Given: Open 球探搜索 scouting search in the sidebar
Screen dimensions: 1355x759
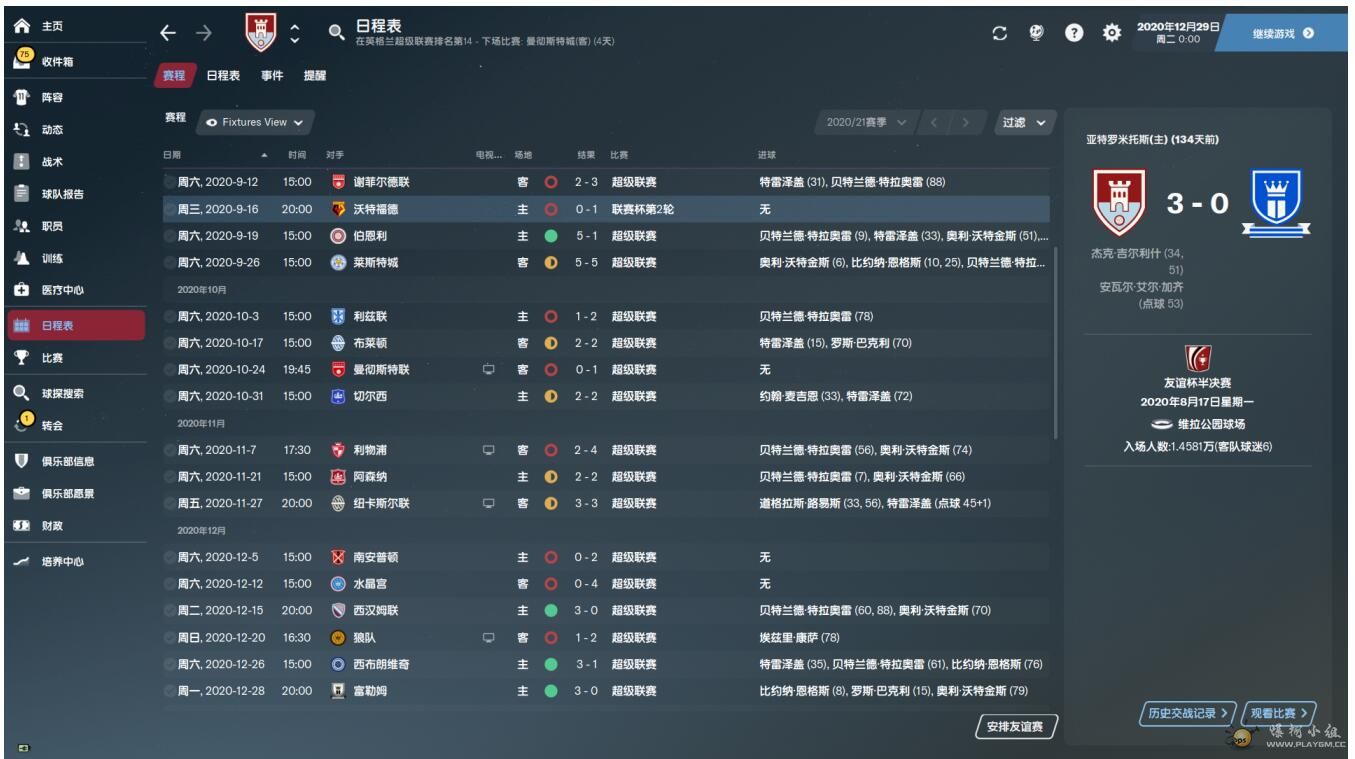Looking at the screenshot, I should click(62, 394).
